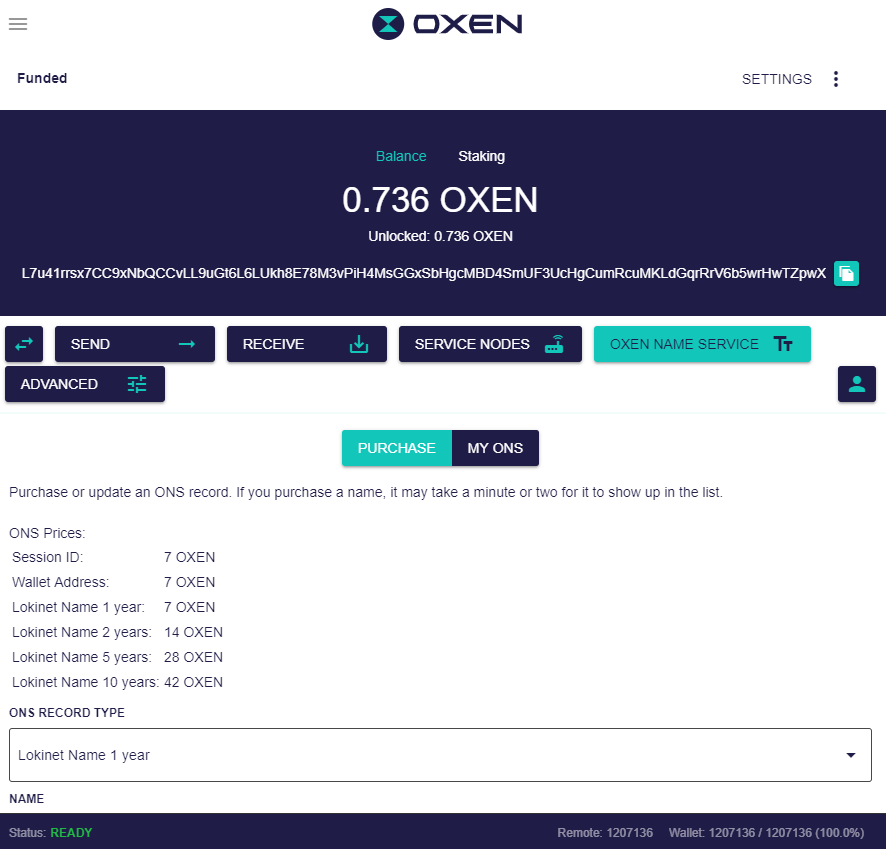Open the three-dot more options menu

click(x=836, y=79)
